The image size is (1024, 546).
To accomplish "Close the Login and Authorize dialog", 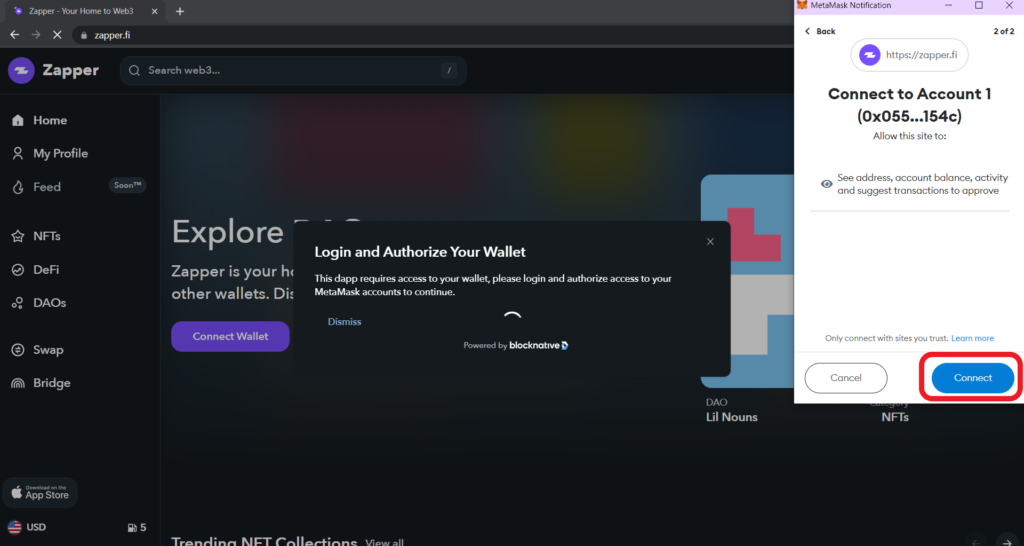I will pyautogui.click(x=711, y=242).
